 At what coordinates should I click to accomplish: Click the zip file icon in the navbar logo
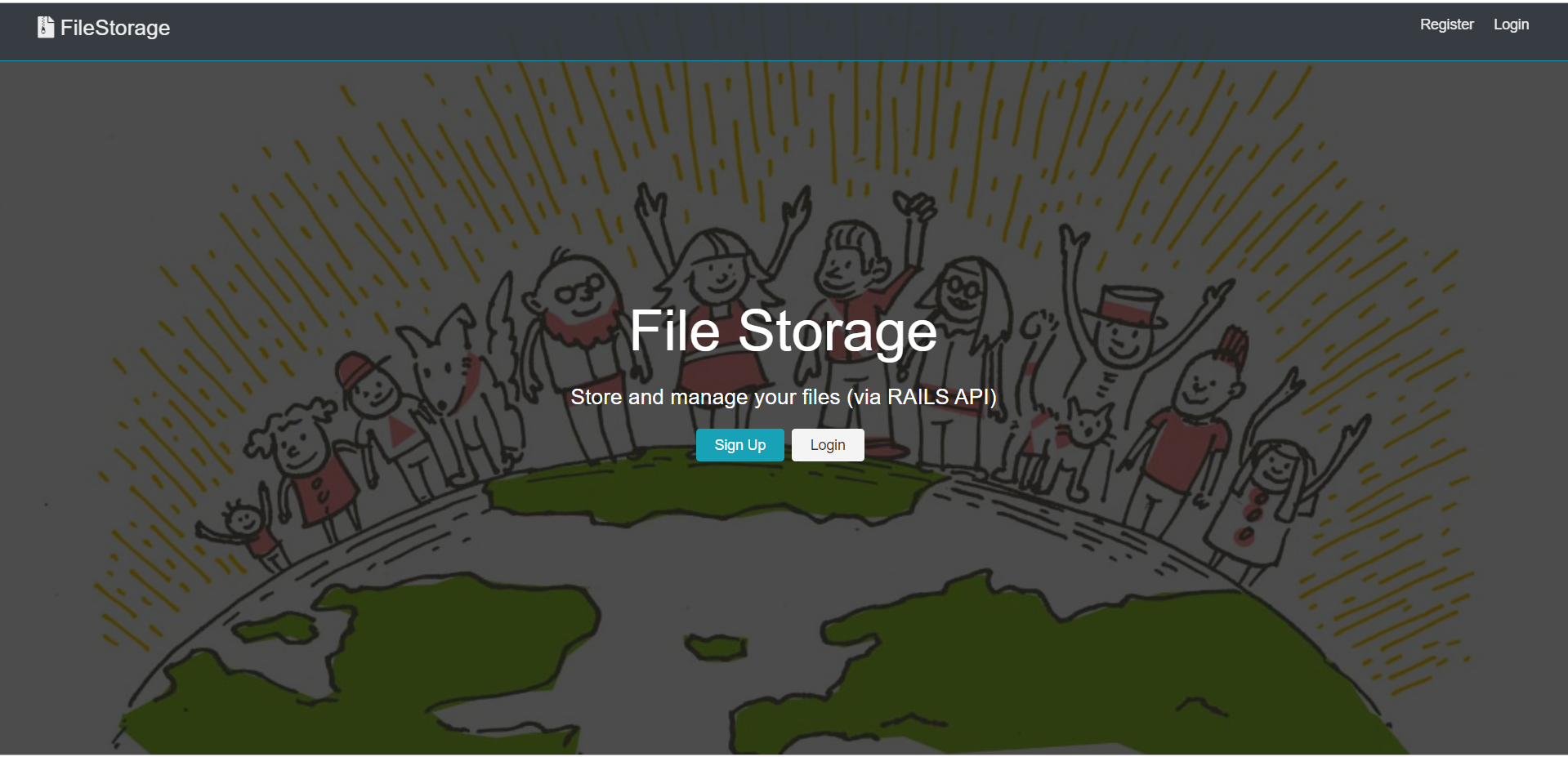(x=46, y=27)
